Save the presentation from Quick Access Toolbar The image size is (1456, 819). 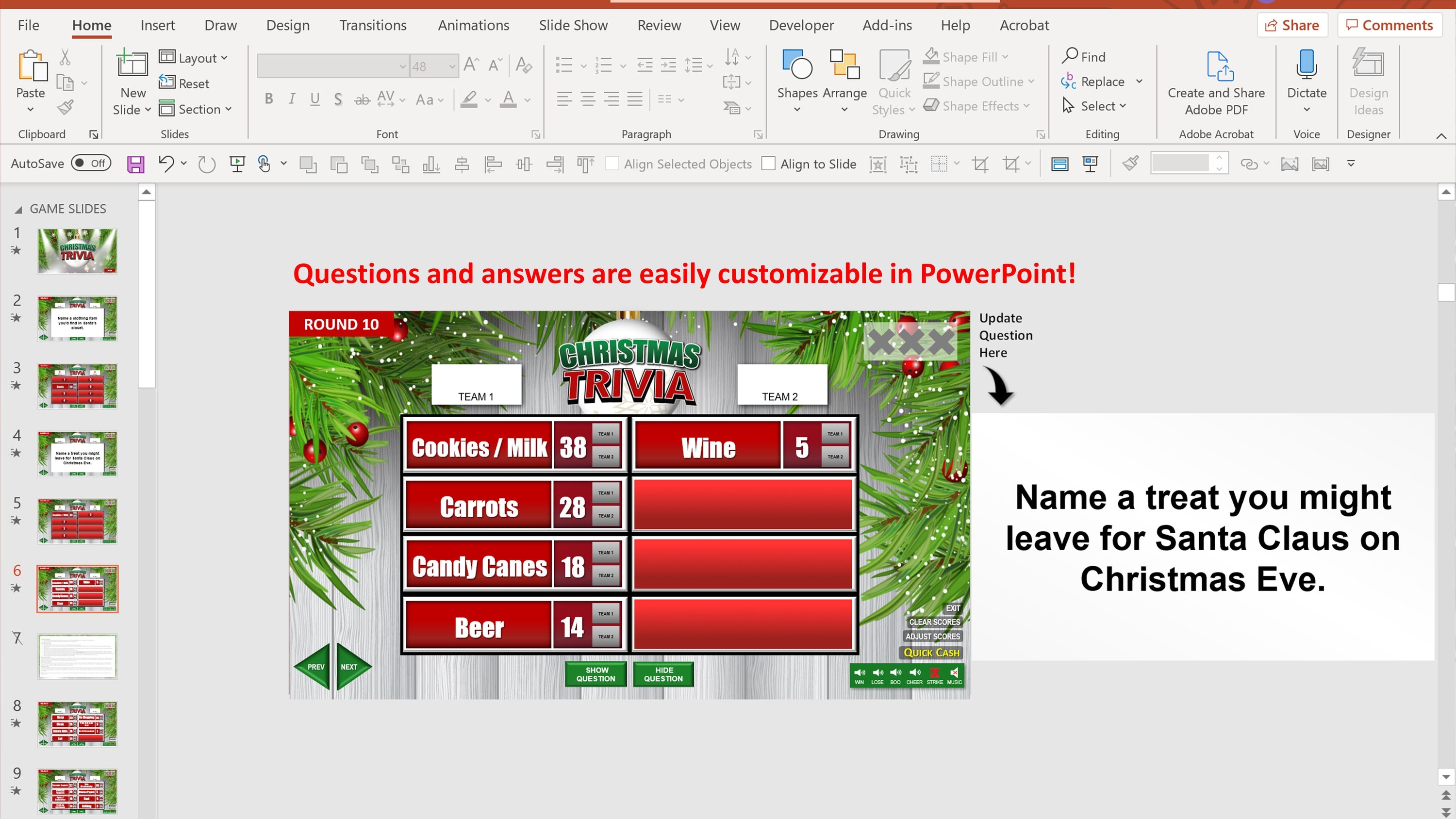pos(135,164)
